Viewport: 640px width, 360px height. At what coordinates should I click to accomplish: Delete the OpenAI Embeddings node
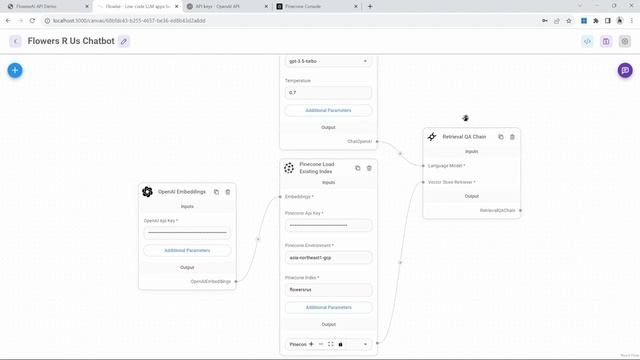click(x=228, y=192)
